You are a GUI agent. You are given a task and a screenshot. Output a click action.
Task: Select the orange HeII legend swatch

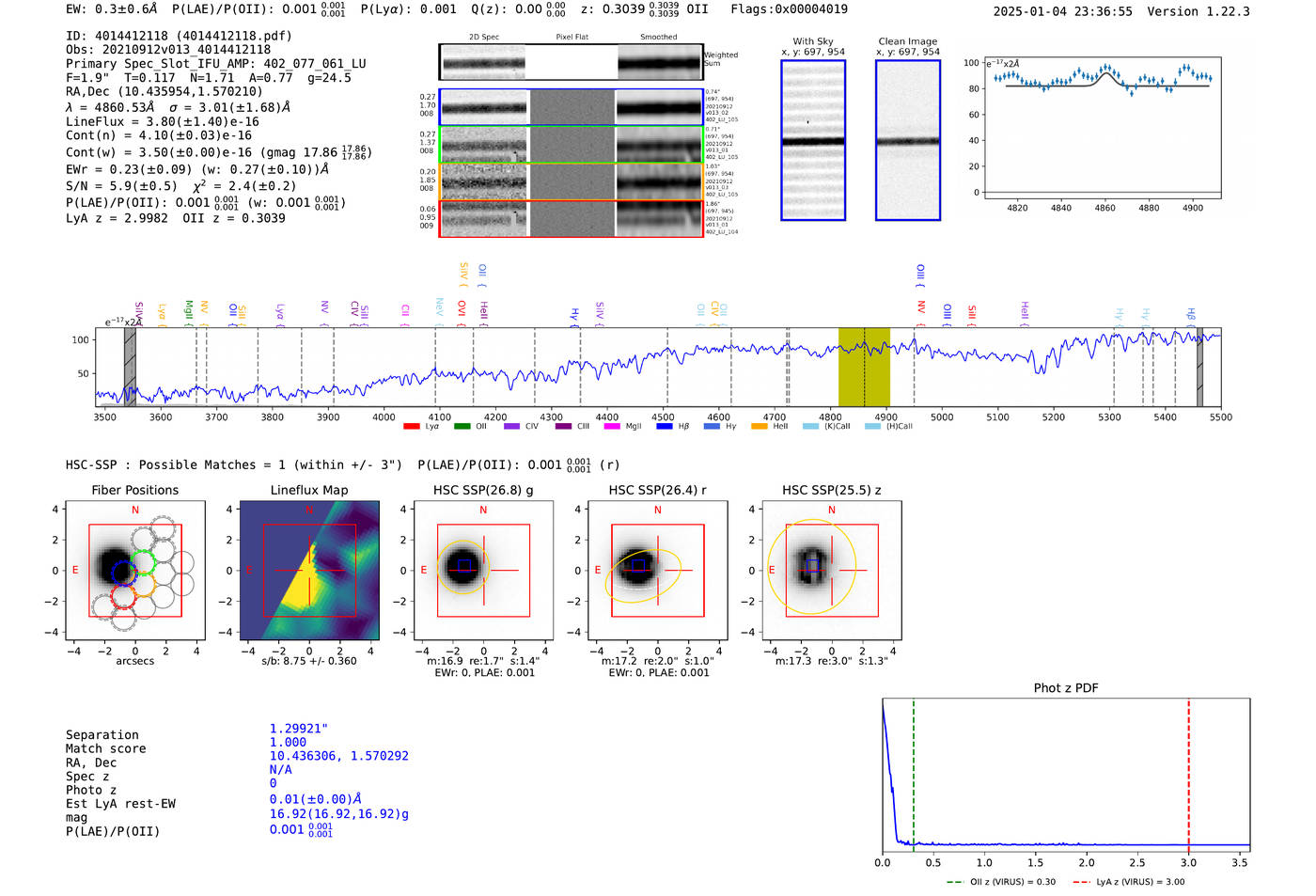[x=760, y=427]
